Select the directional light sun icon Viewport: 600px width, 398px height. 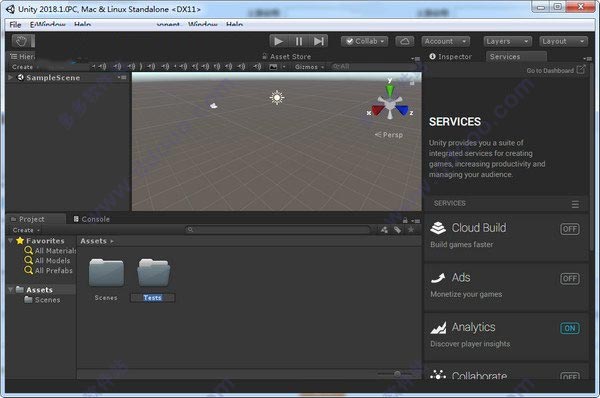(277, 98)
